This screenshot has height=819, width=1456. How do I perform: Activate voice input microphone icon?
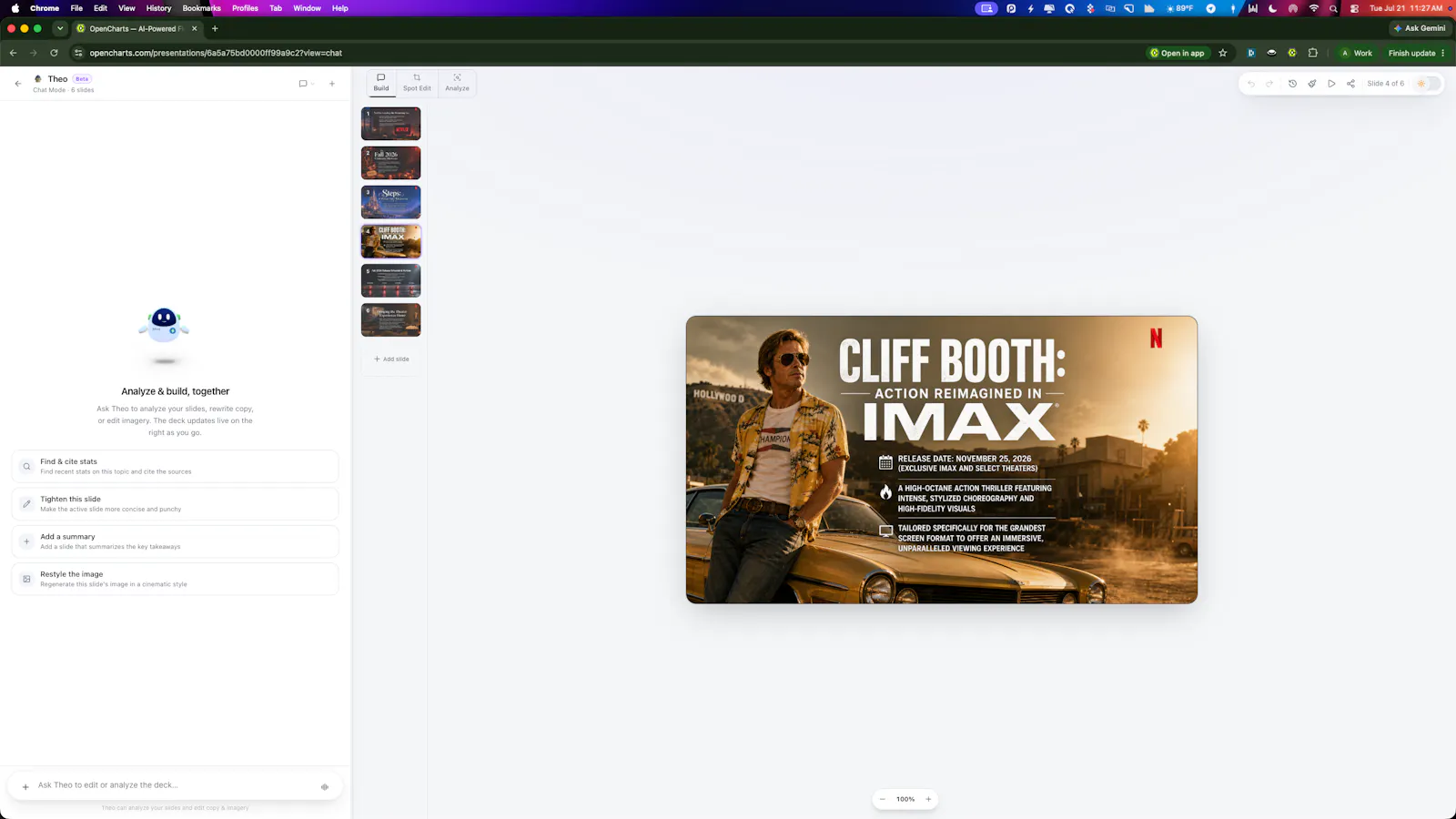(x=325, y=786)
